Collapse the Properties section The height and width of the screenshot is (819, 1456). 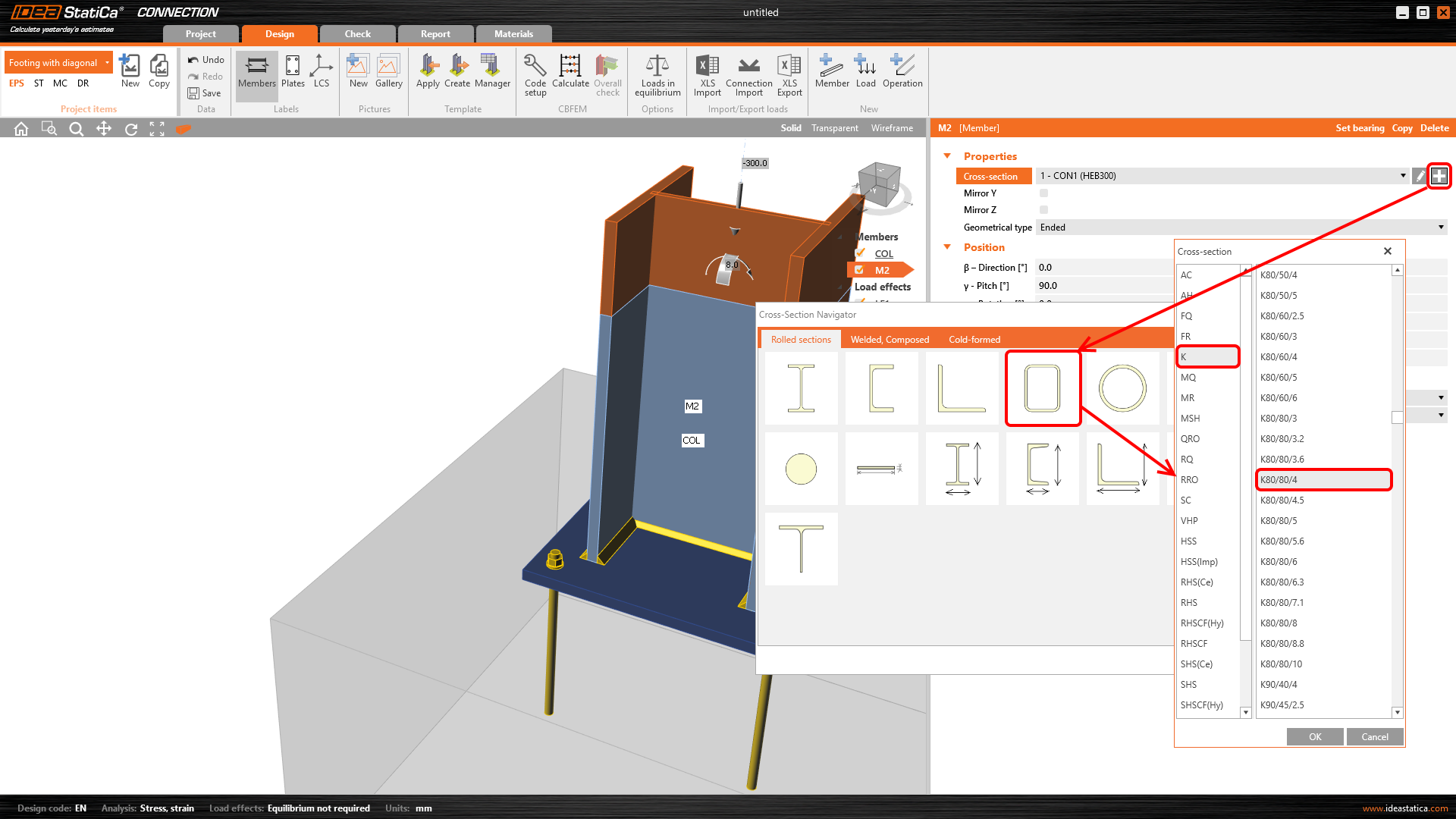click(x=947, y=156)
